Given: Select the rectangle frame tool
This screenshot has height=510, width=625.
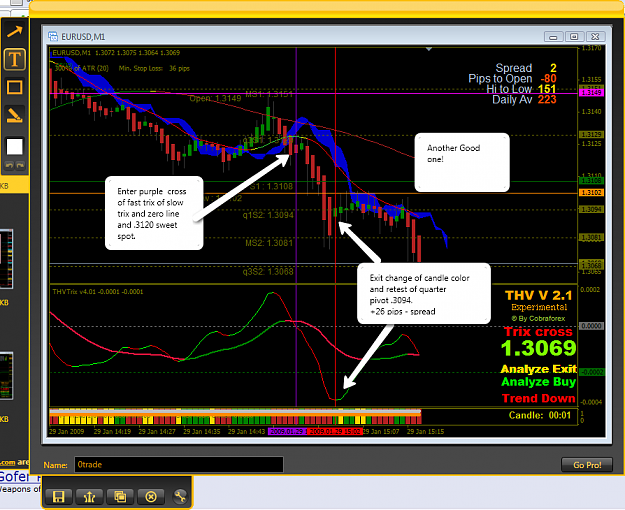Looking at the screenshot, I should (x=15, y=87).
